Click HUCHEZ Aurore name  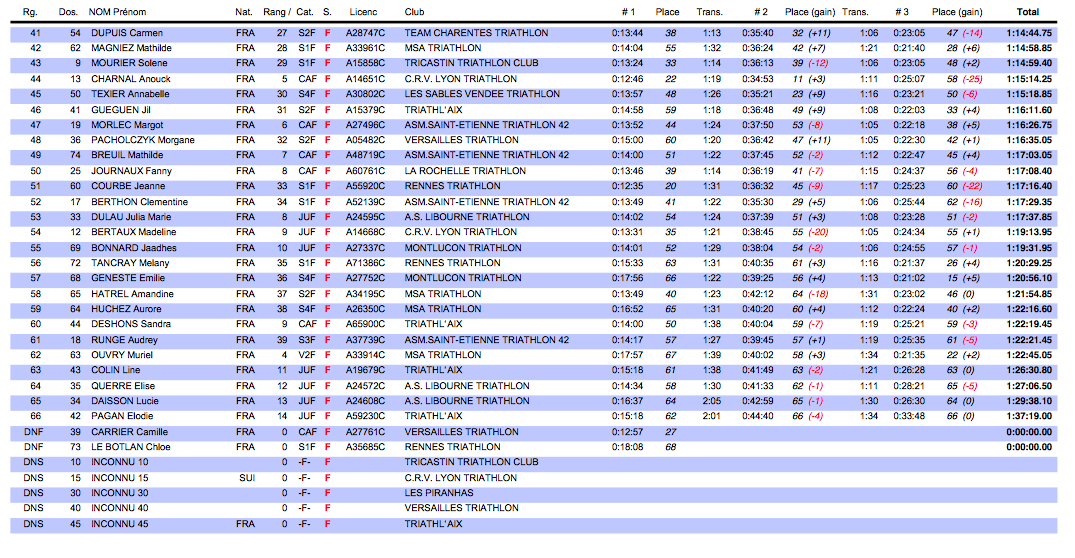[126, 308]
